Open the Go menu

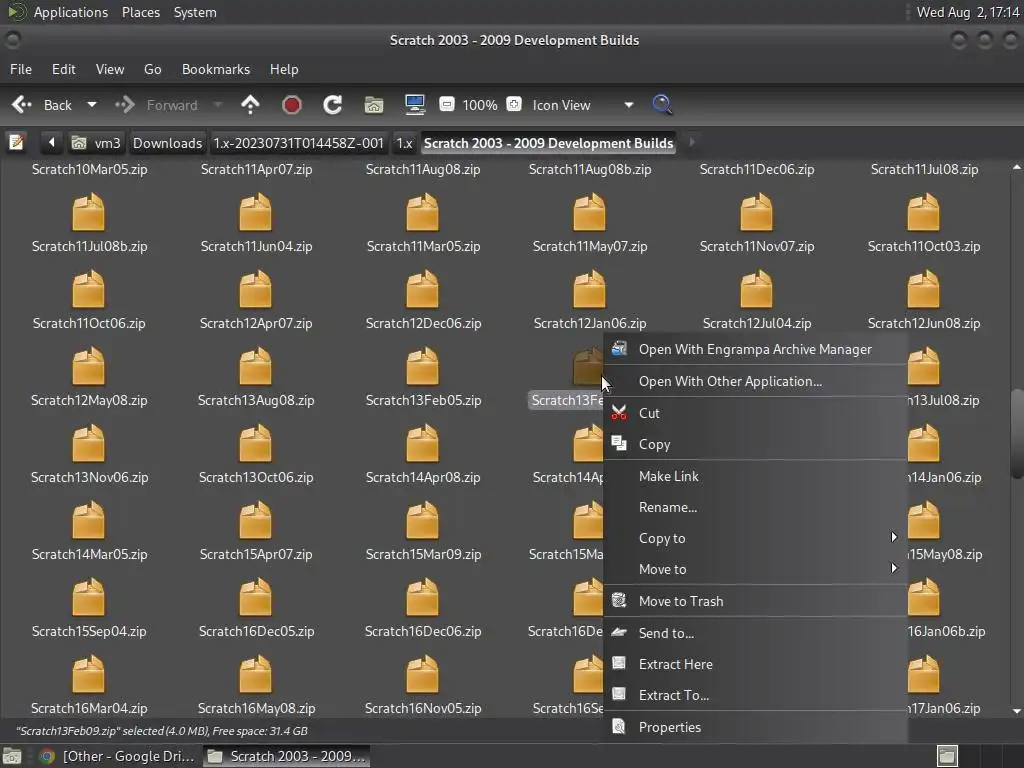[152, 69]
